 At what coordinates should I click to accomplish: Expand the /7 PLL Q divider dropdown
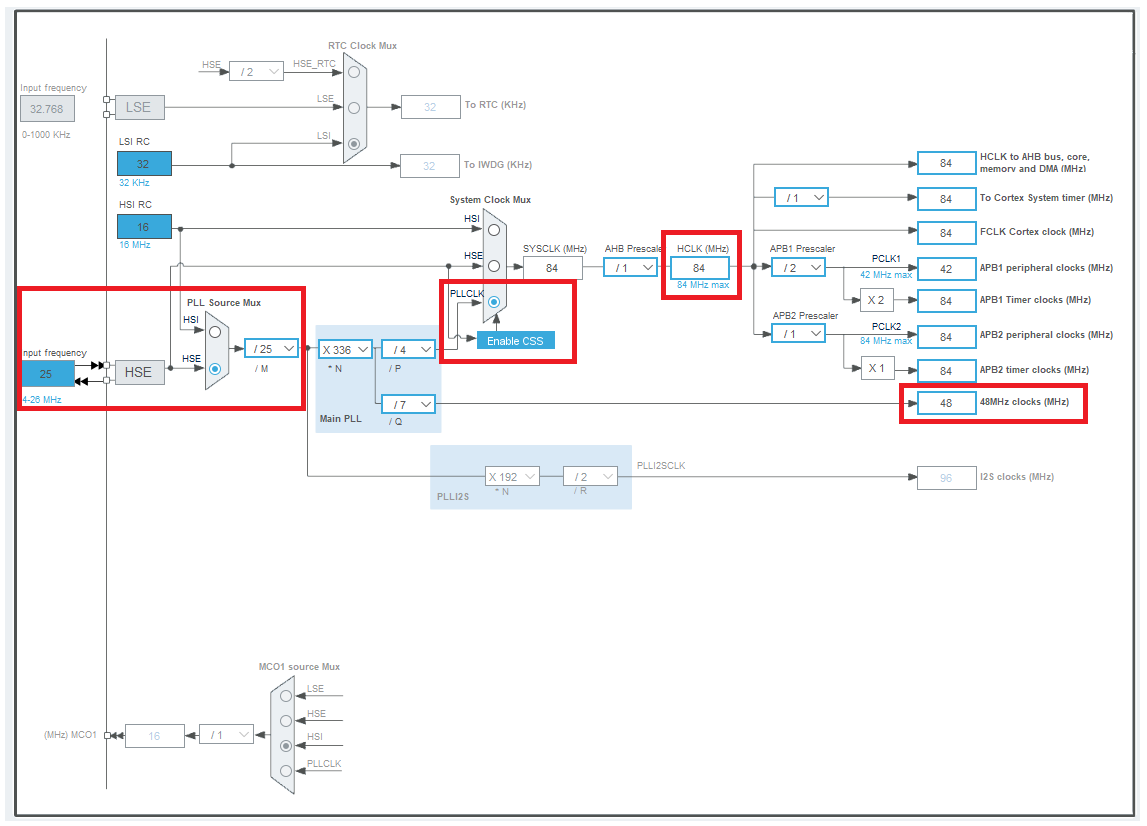click(x=409, y=404)
